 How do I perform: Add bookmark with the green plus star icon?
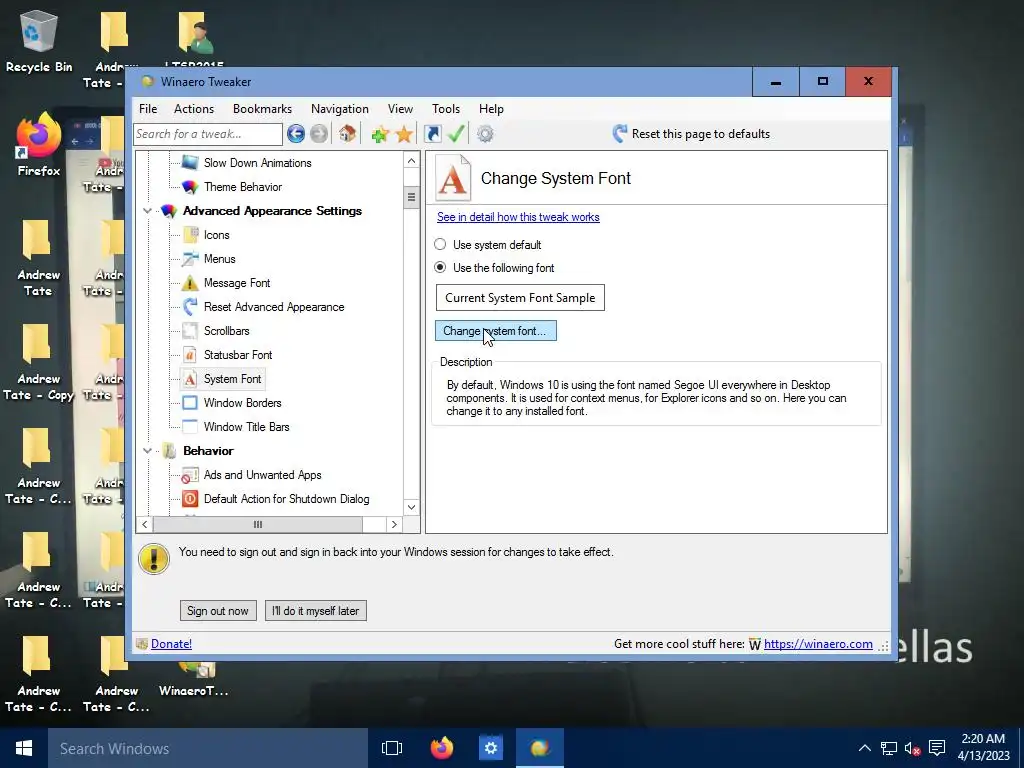pyautogui.click(x=380, y=135)
